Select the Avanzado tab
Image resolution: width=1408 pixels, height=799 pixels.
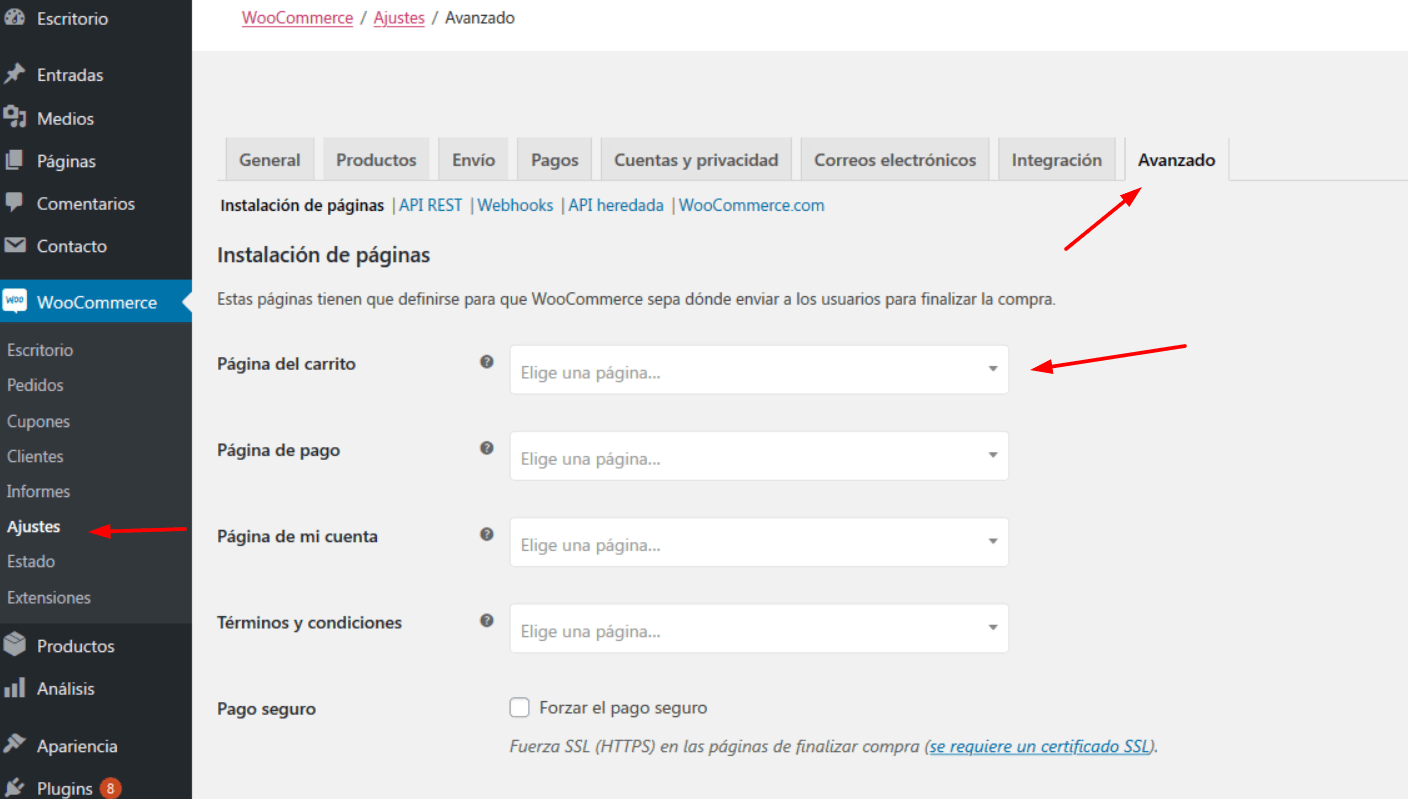click(x=1177, y=160)
